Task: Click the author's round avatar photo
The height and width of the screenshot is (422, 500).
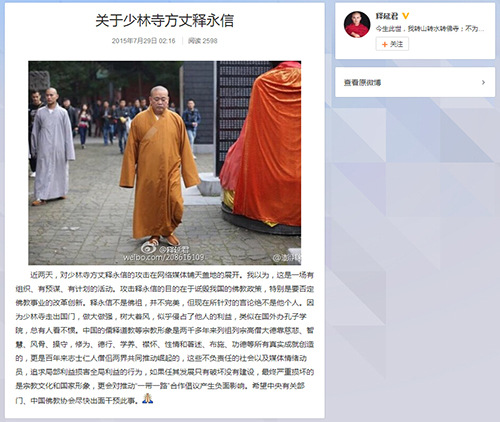Action: click(x=357, y=24)
